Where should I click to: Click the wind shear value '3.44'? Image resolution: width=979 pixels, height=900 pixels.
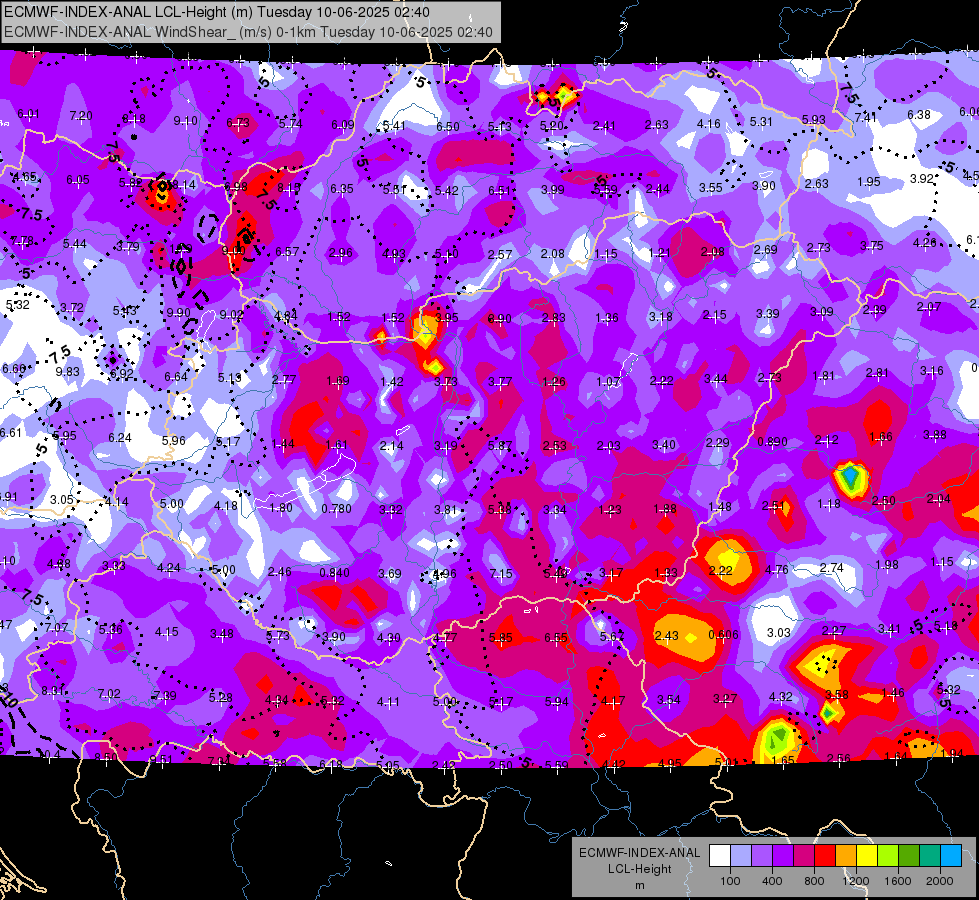click(716, 378)
